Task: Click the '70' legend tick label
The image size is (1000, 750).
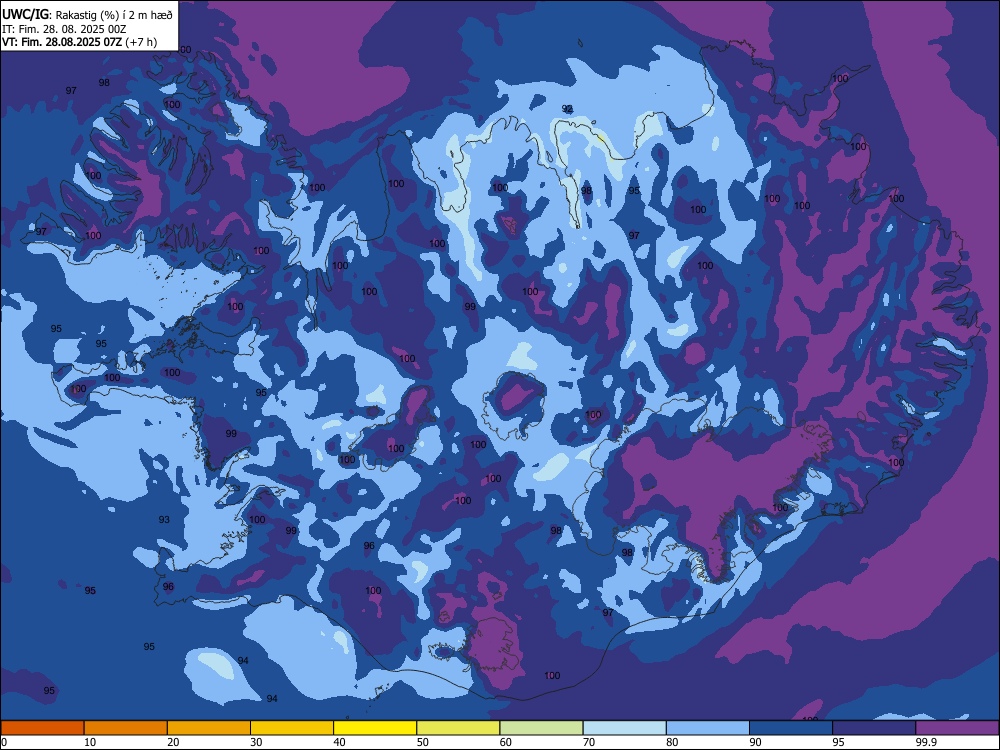Action: (x=589, y=742)
